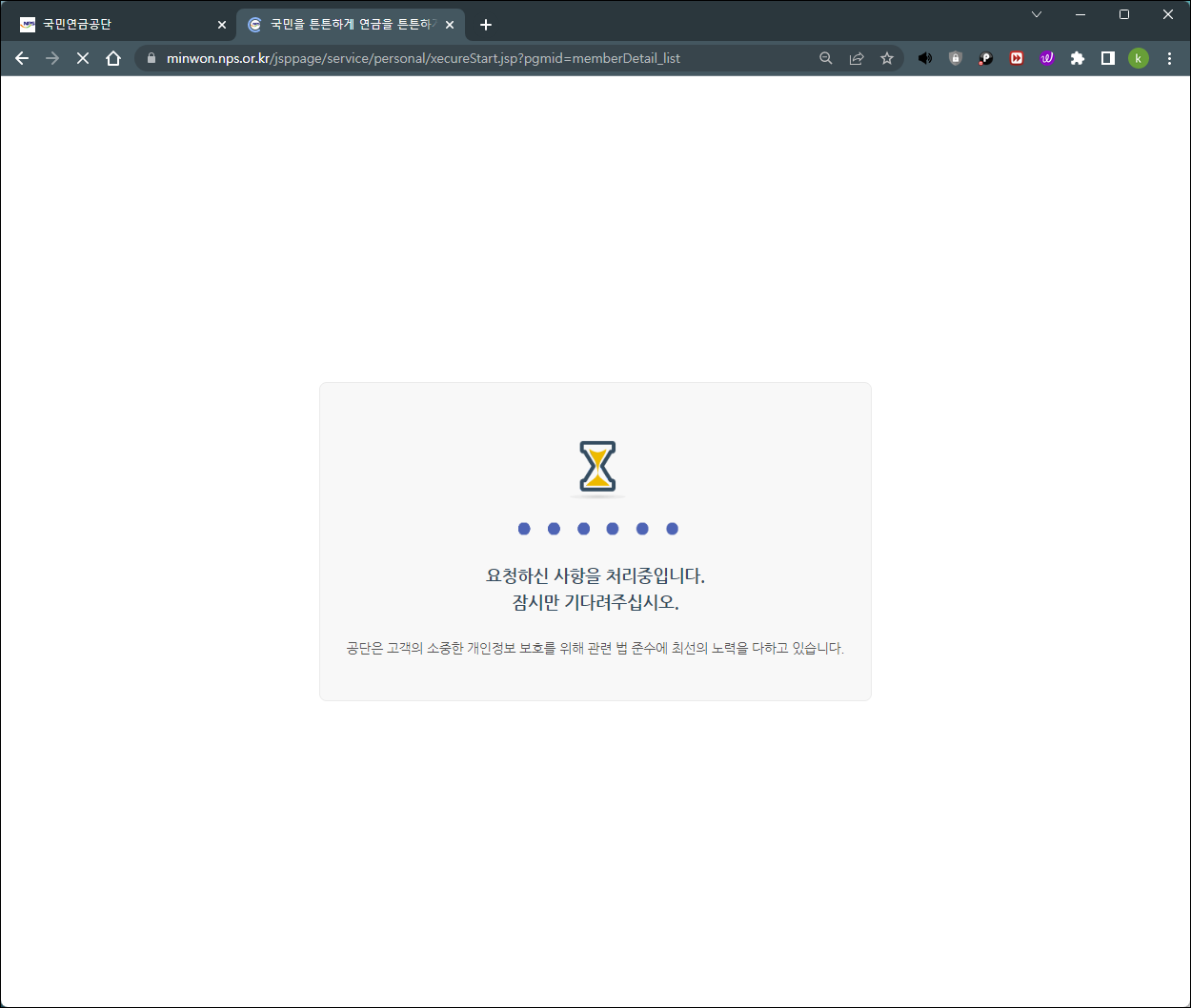Click the black P extension icon
1191x1008 pixels.
(985, 58)
